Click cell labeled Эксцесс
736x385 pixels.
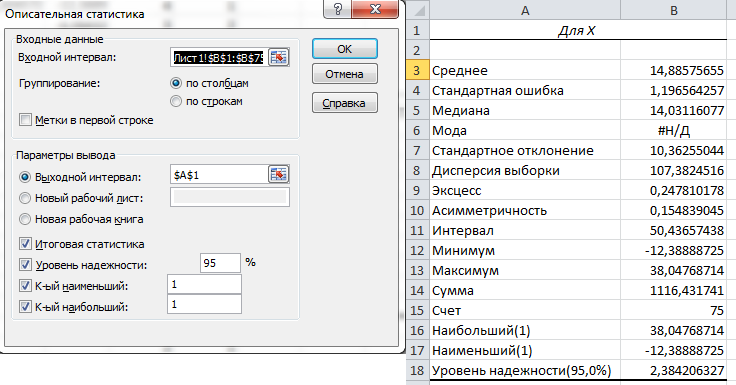(525, 191)
